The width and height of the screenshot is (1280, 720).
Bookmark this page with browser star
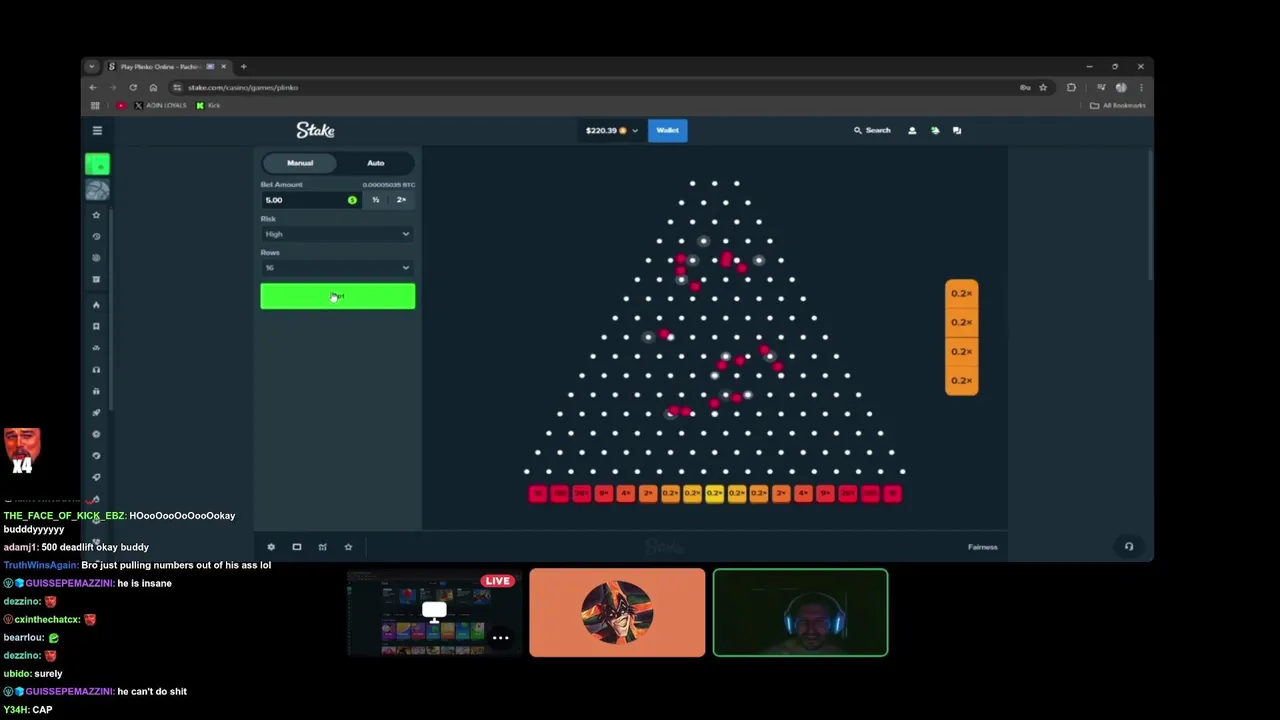(x=1043, y=87)
